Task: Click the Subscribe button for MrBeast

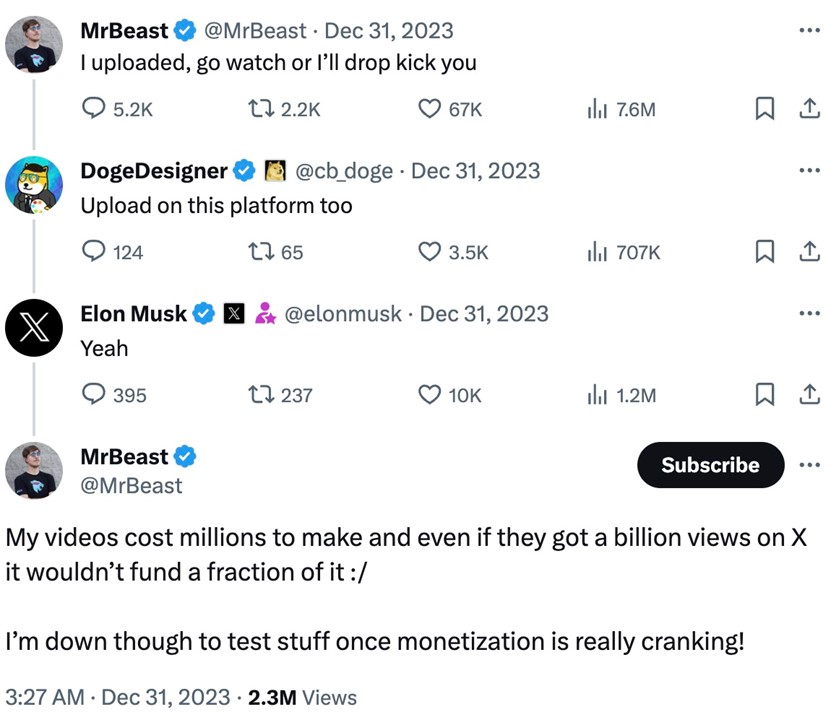Action: point(710,465)
